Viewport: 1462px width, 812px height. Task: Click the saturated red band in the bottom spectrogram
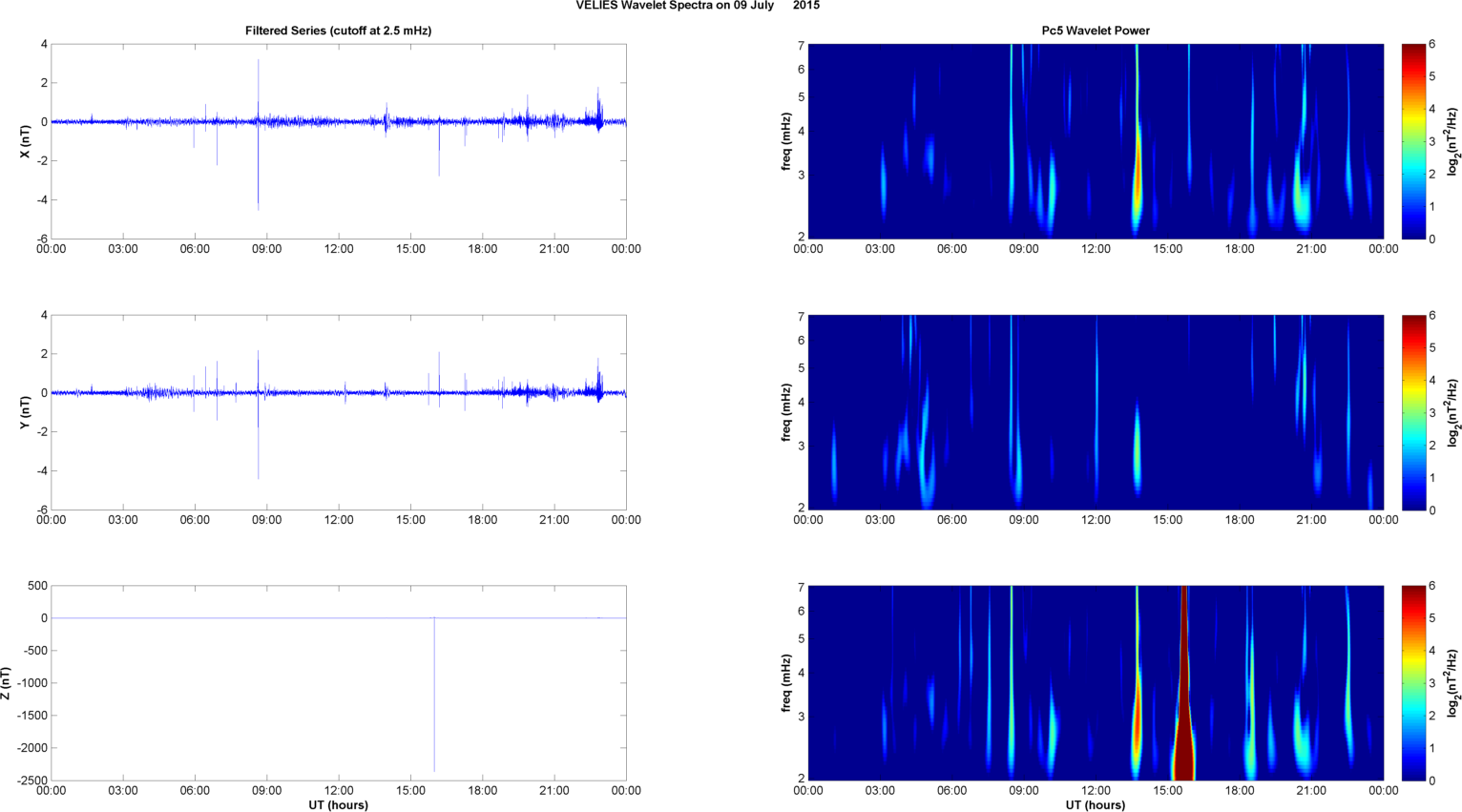(1183, 683)
